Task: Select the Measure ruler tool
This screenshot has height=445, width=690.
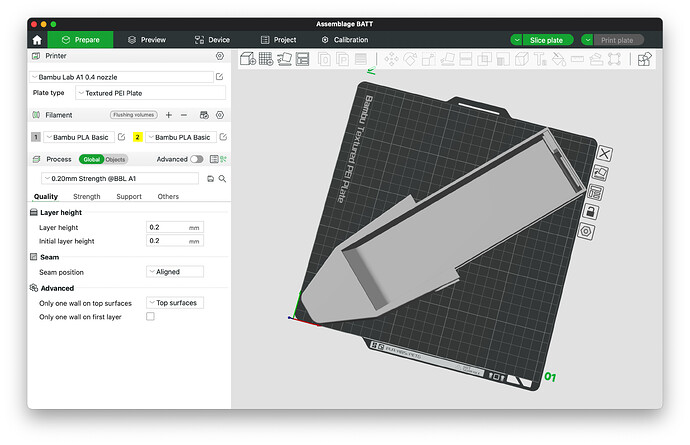Action: coord(577,59)
